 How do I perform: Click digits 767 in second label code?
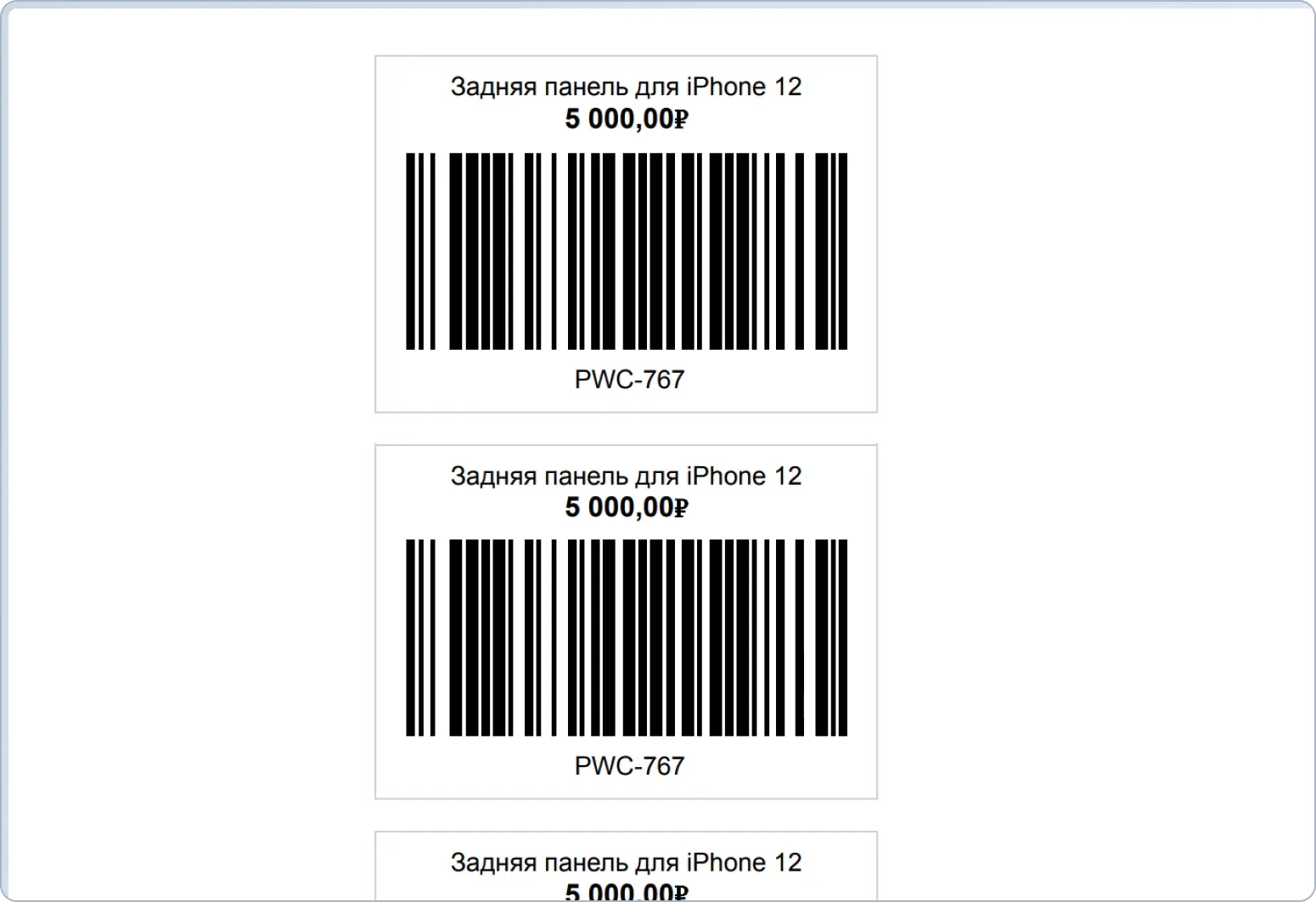(x=663, y=766)
